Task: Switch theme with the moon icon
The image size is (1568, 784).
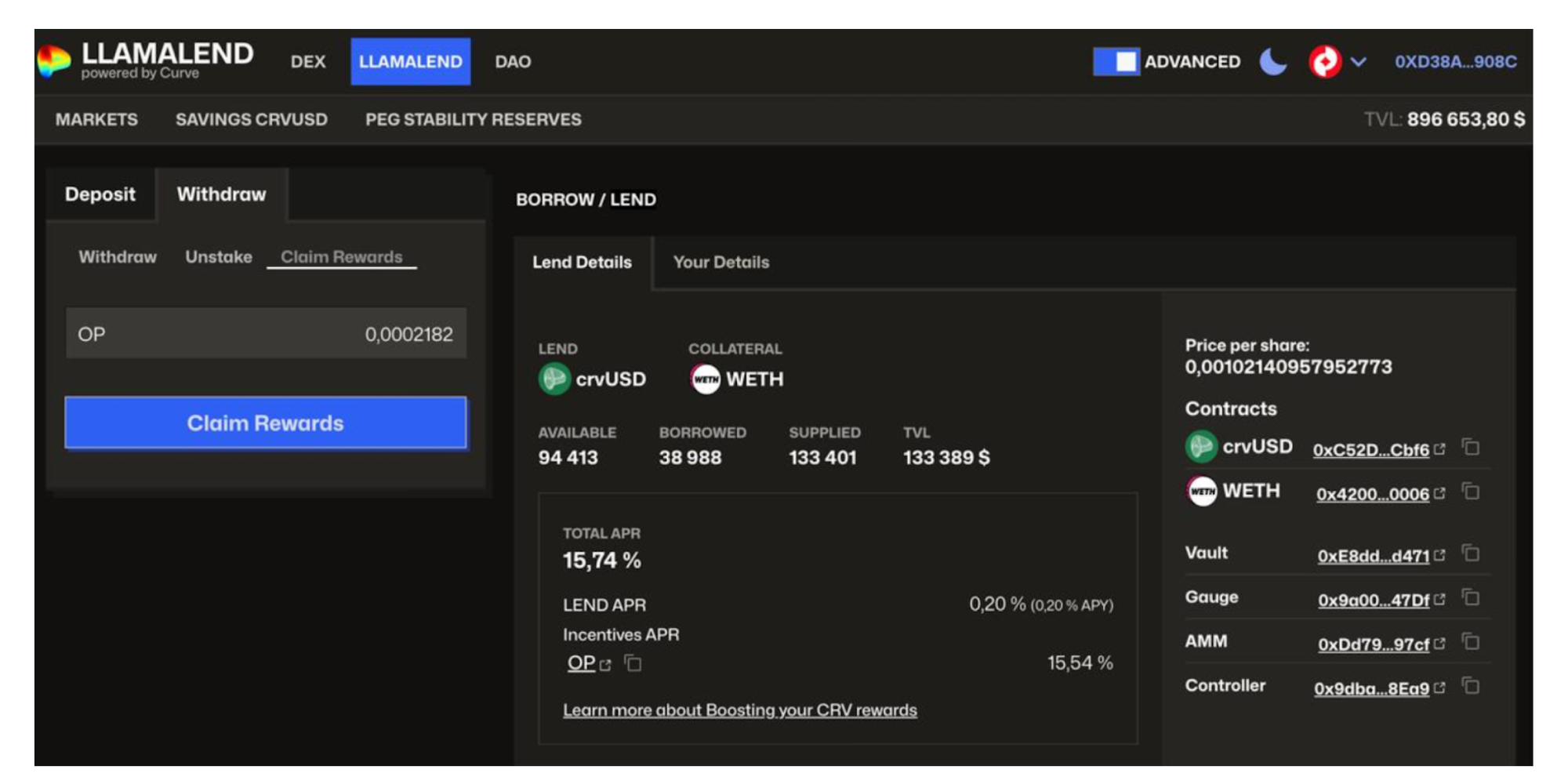Action: 1273,62
